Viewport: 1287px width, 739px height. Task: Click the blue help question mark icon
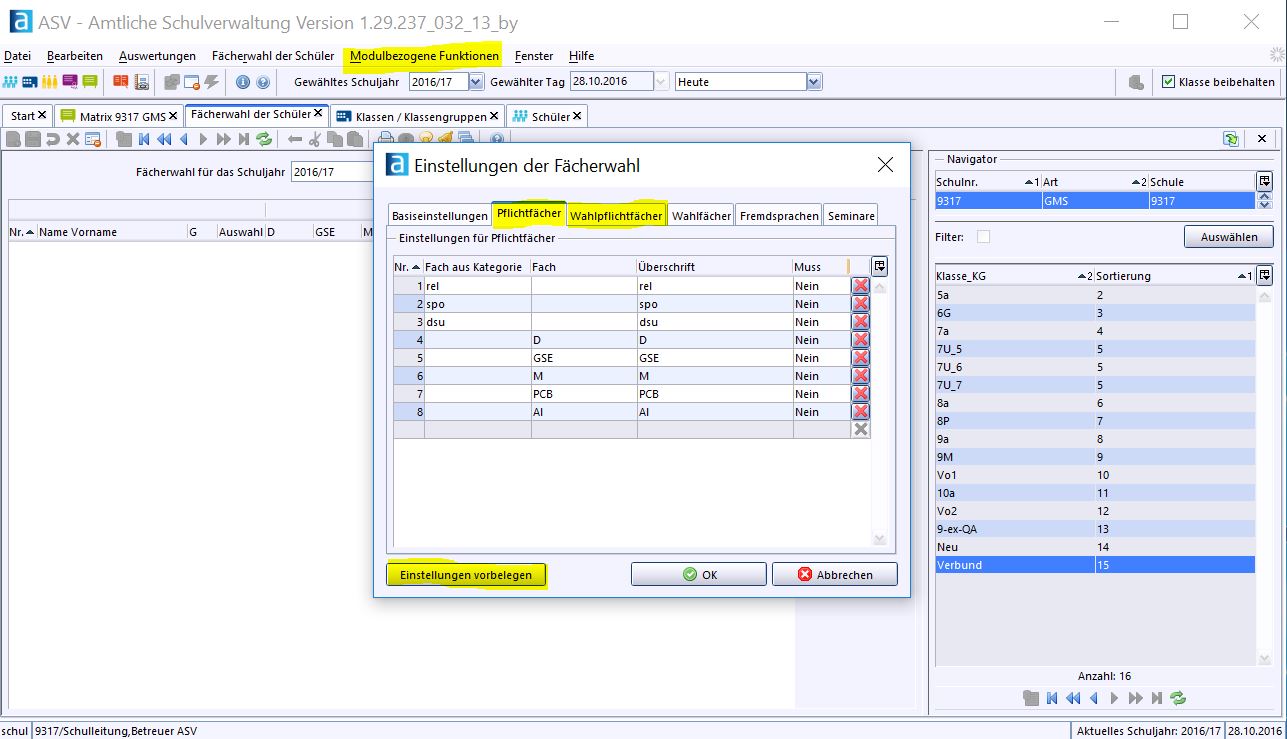263,82
